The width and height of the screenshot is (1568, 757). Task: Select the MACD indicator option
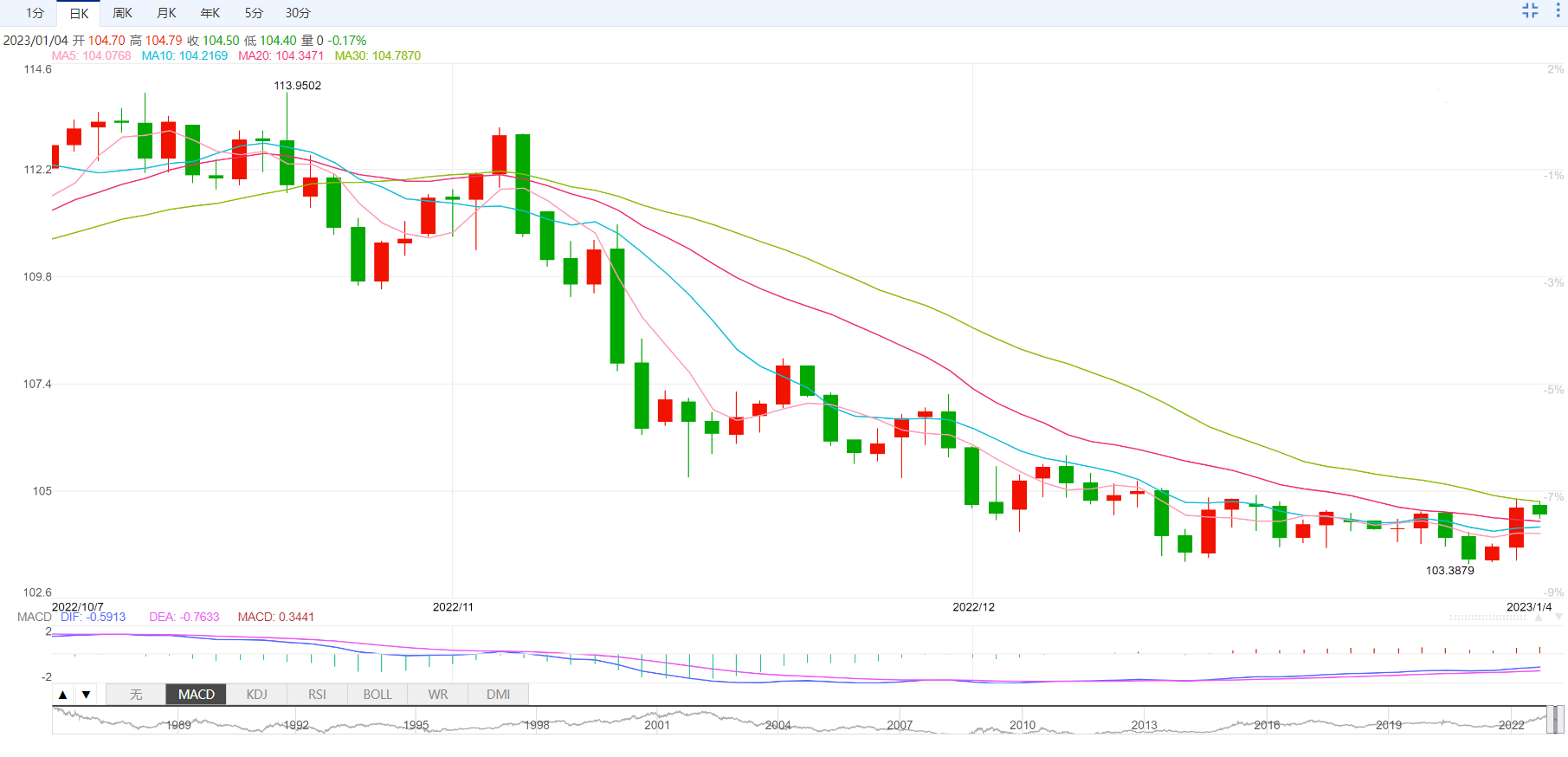pos(197,695)
